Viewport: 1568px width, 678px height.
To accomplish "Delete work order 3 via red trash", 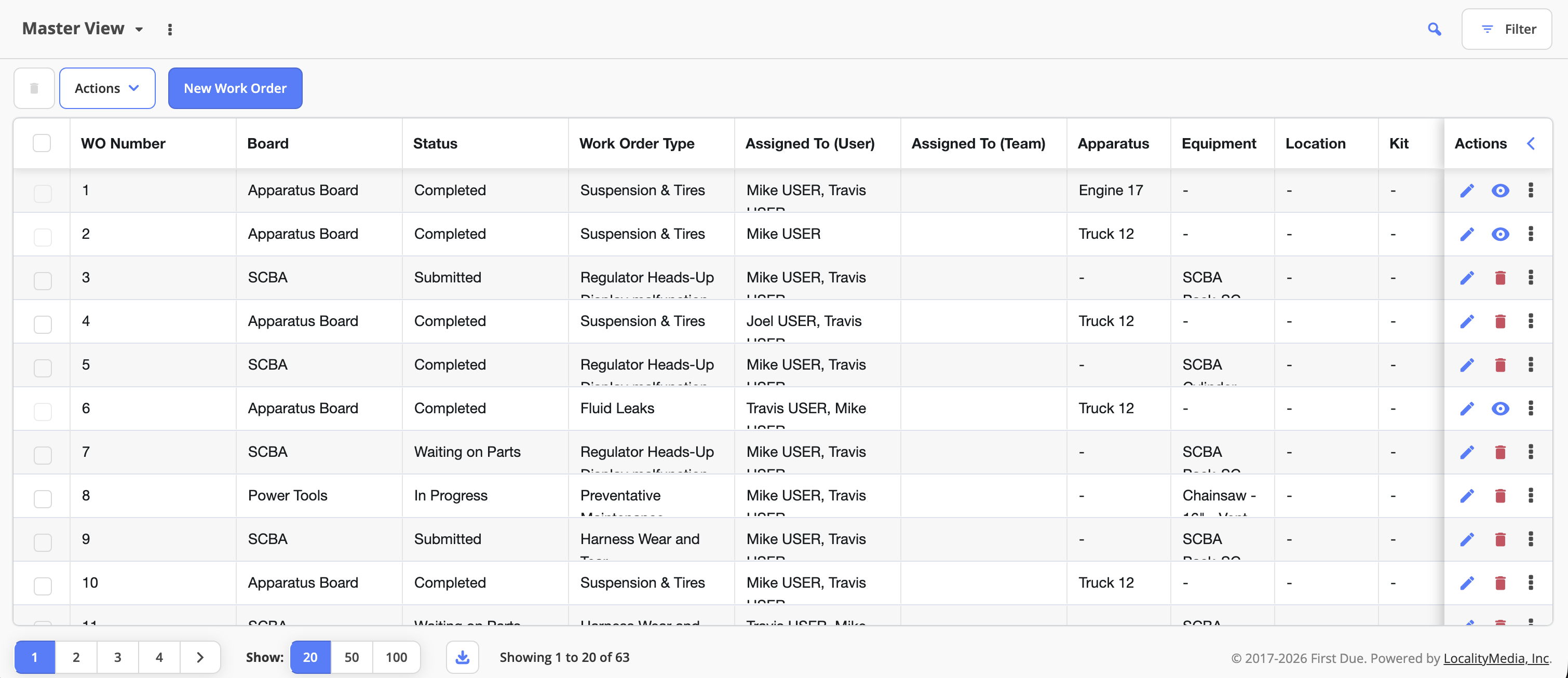I will click(x=1500, y=278).
